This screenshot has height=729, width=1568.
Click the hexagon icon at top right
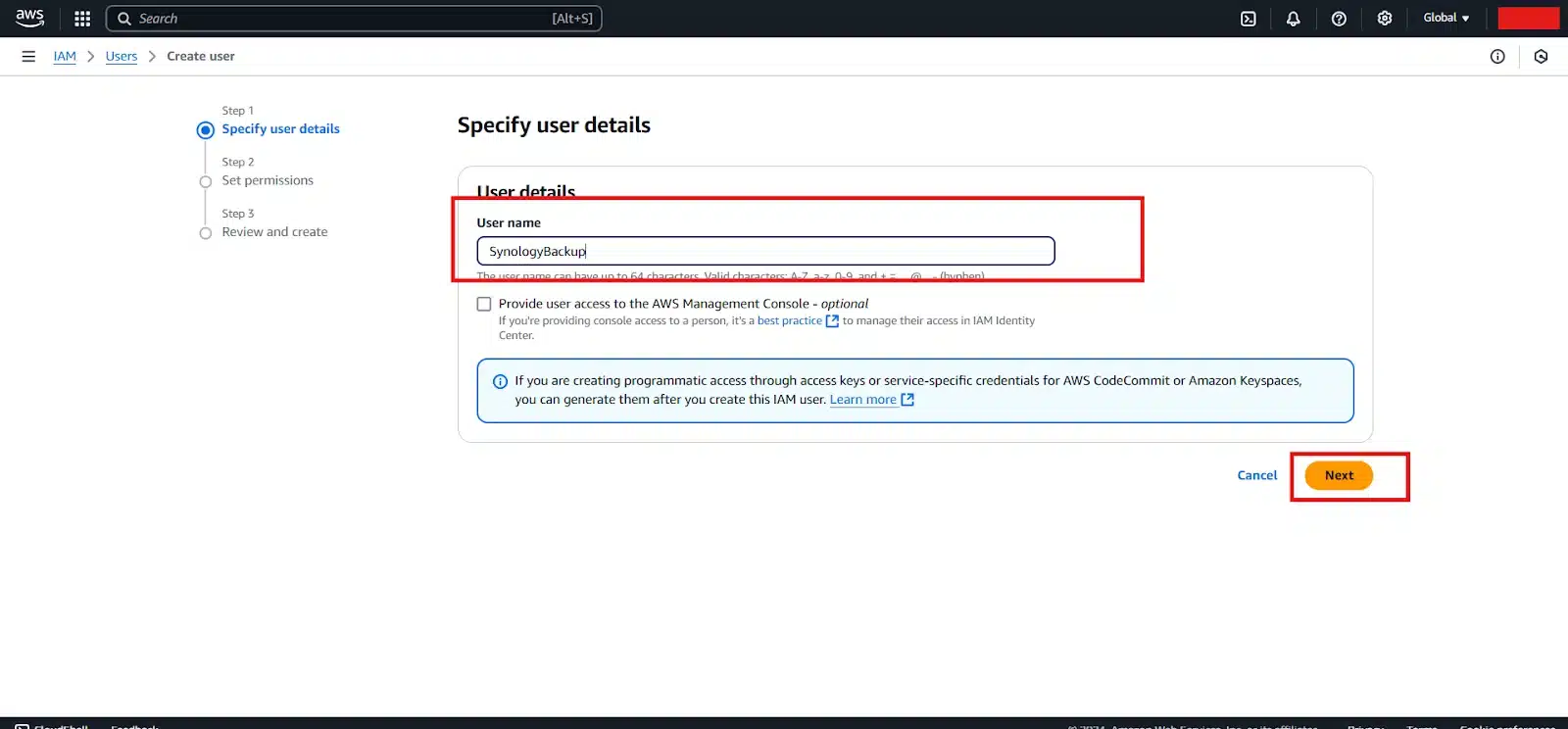(x=1541, y=57)
